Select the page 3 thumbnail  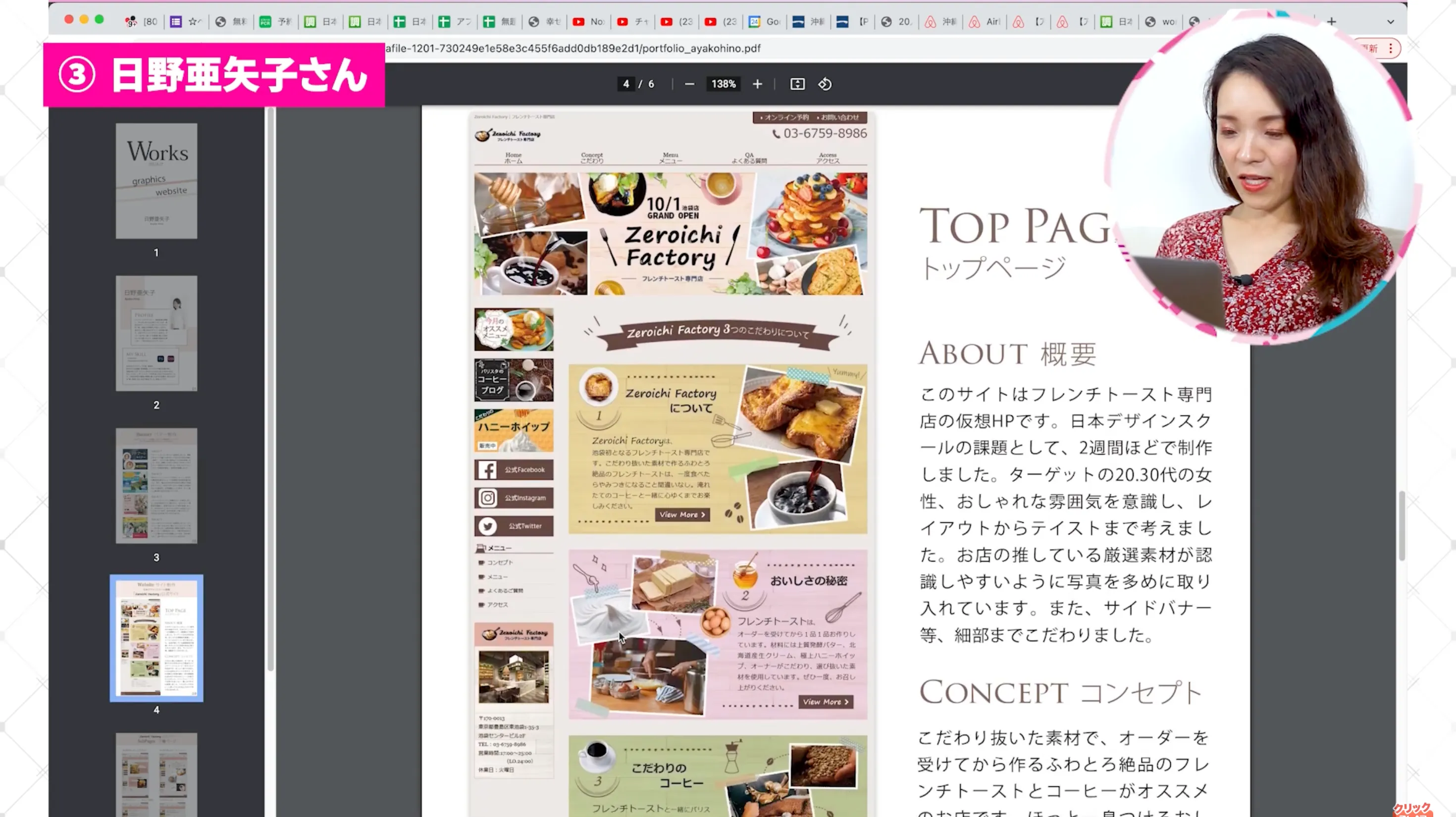click(x=156, y=485)
